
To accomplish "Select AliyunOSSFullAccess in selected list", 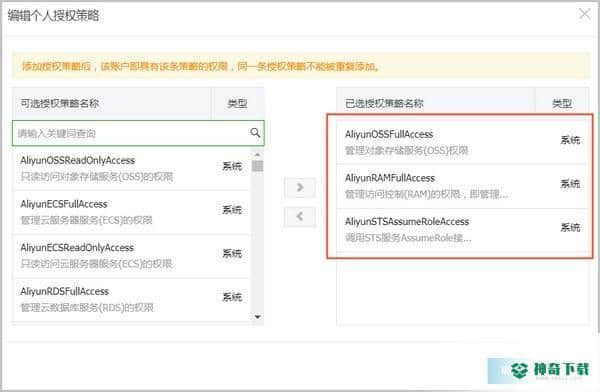I will point(462,142).
